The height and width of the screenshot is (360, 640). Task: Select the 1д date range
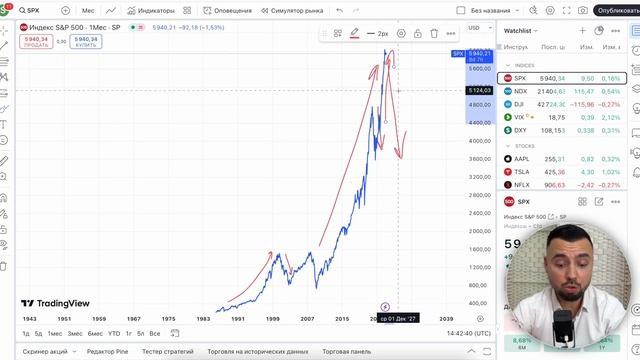pyautogui.click(x=26, y=333)
